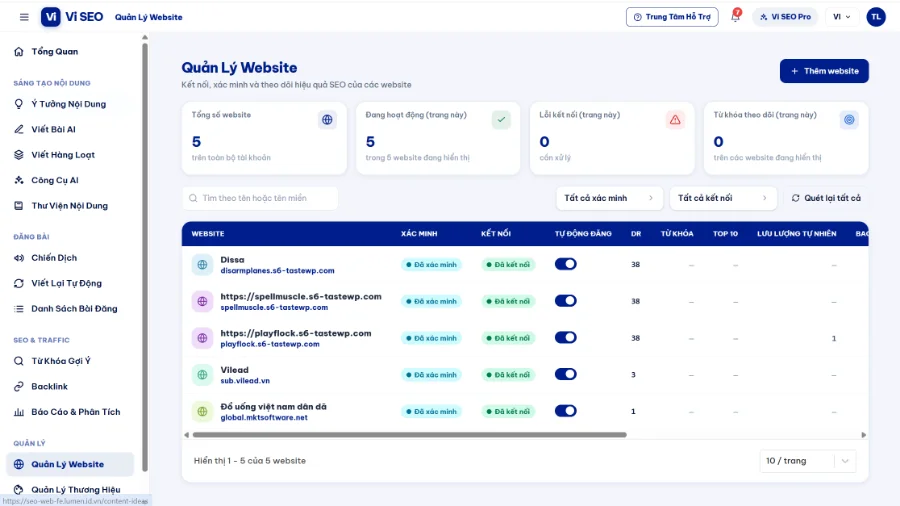Disable auto-post for Đồ uống việt nam dân dã

point(565,411)
